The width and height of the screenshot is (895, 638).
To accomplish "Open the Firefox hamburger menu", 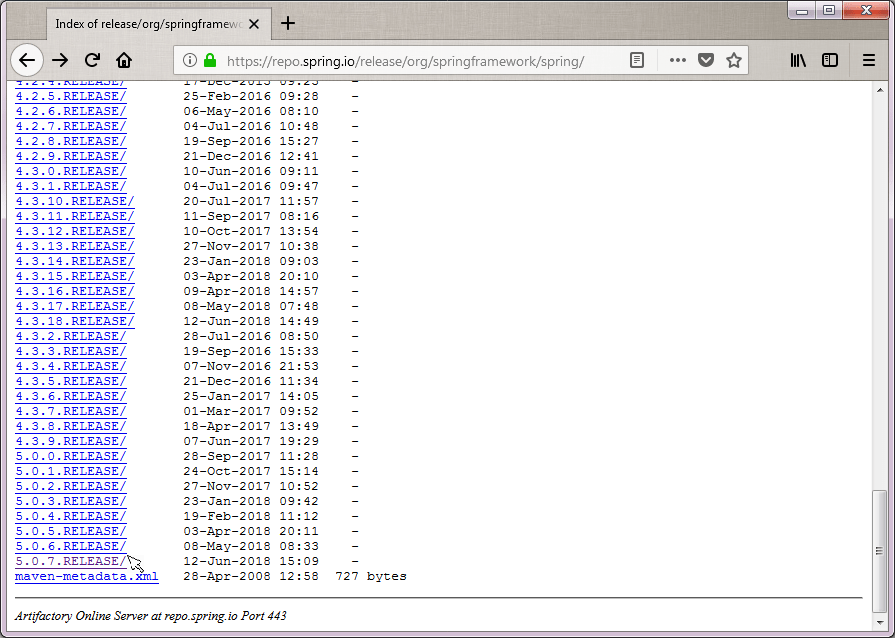I will point(869,60).
